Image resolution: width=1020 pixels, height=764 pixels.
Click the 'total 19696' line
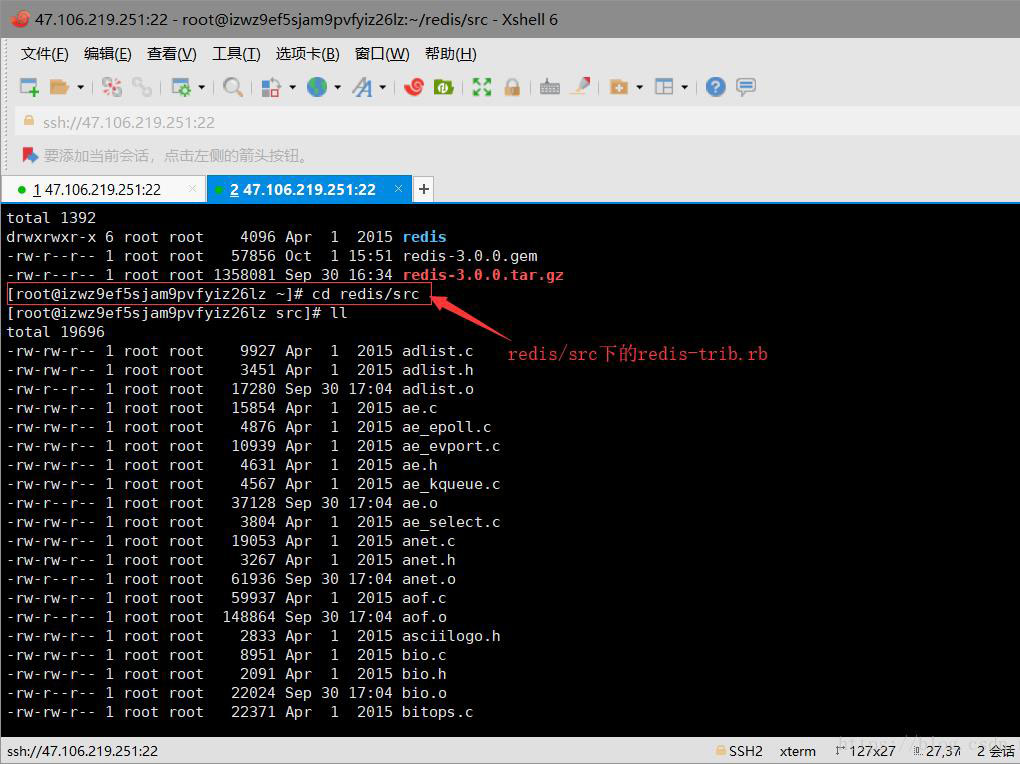click(55, 332)
